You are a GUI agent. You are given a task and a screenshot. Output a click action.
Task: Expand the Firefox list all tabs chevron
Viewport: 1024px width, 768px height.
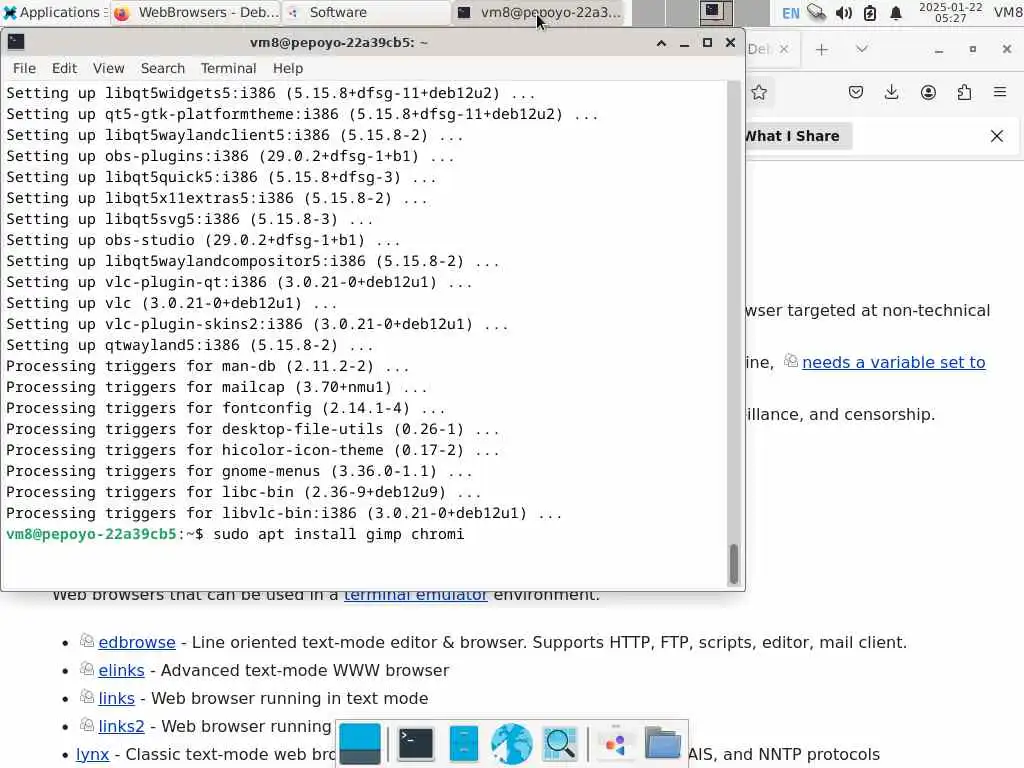click(861, 49)
